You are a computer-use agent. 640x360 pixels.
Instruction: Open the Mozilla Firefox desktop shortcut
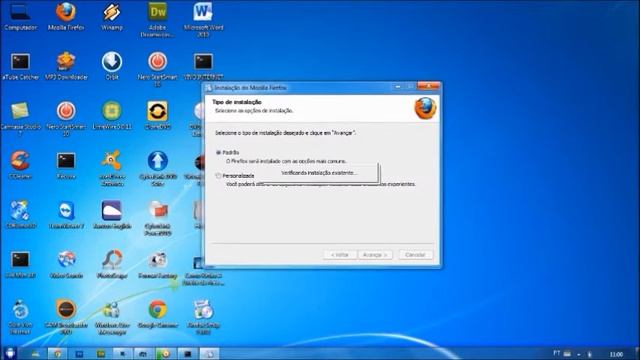(x=66, y=16)
